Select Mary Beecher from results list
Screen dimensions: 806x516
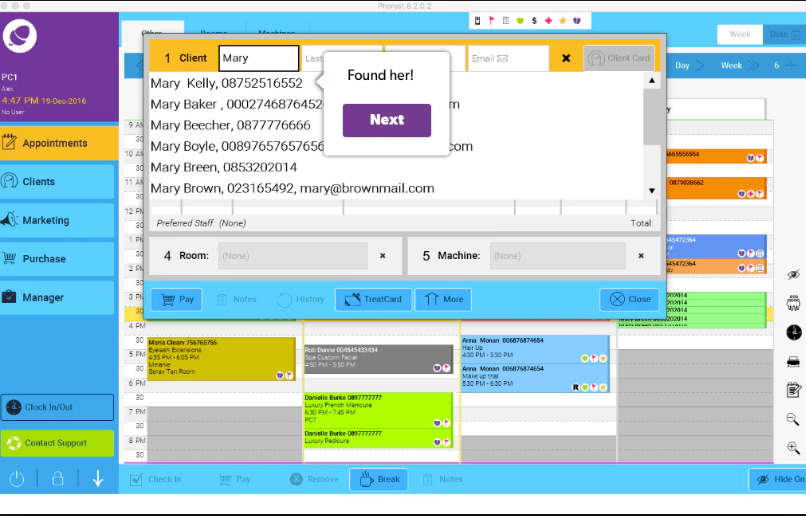point(231,125)
